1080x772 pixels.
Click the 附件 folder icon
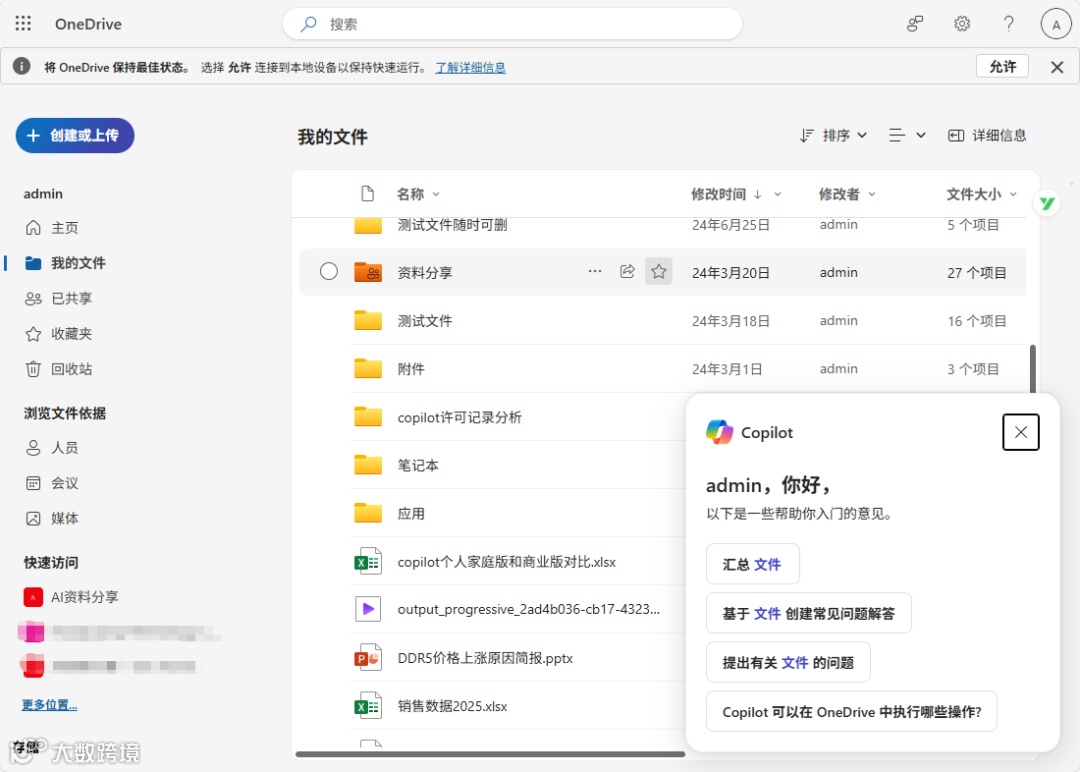368,368
